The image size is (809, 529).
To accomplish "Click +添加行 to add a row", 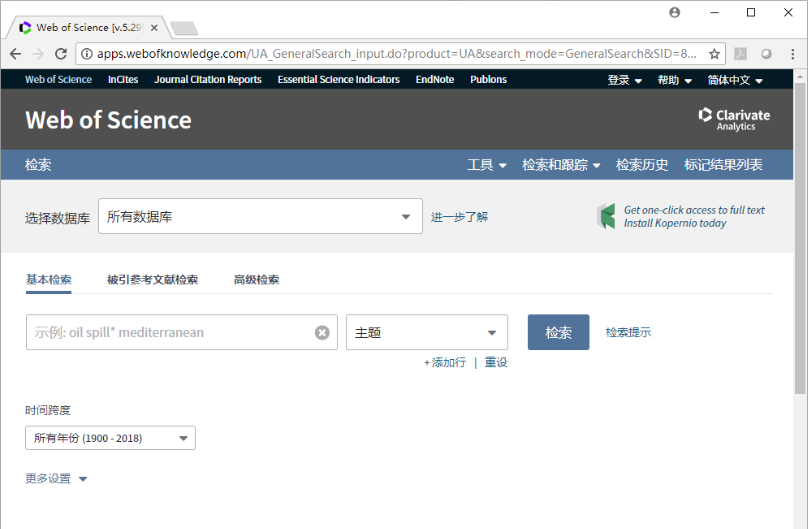I will [x=445, y=362].
